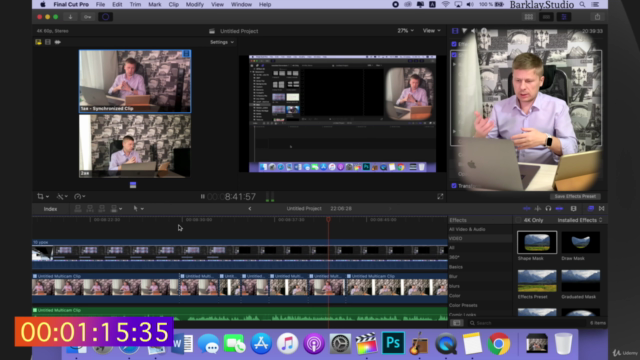Open the viewer View options dropdown
The height and width of the screenshot is (360, 640).
pyautogui.click(x=431, y=31)
